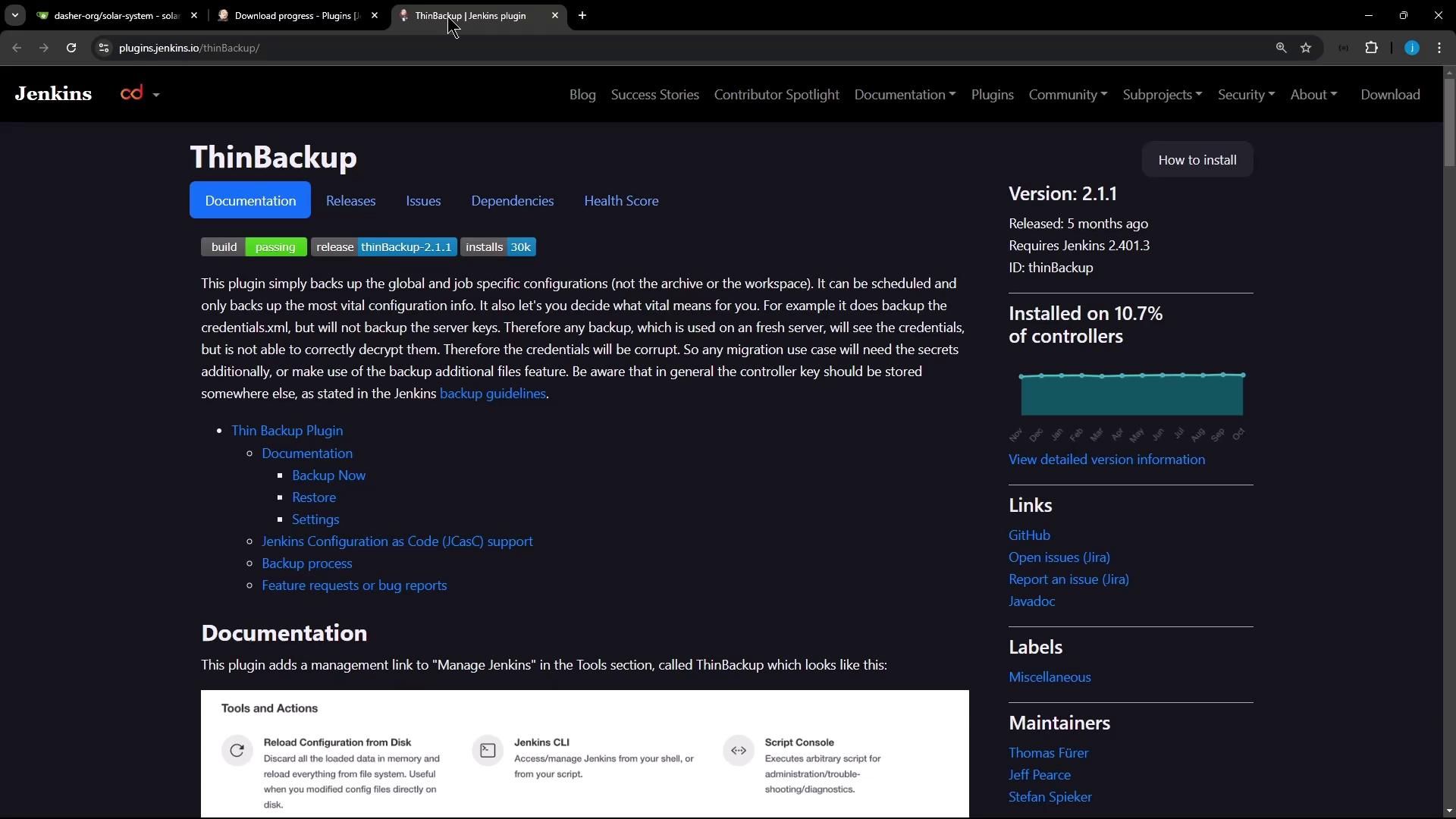Open the GitHub link under Links
The width and height of the screenshot is (1456, 819).
(1029, 535)
